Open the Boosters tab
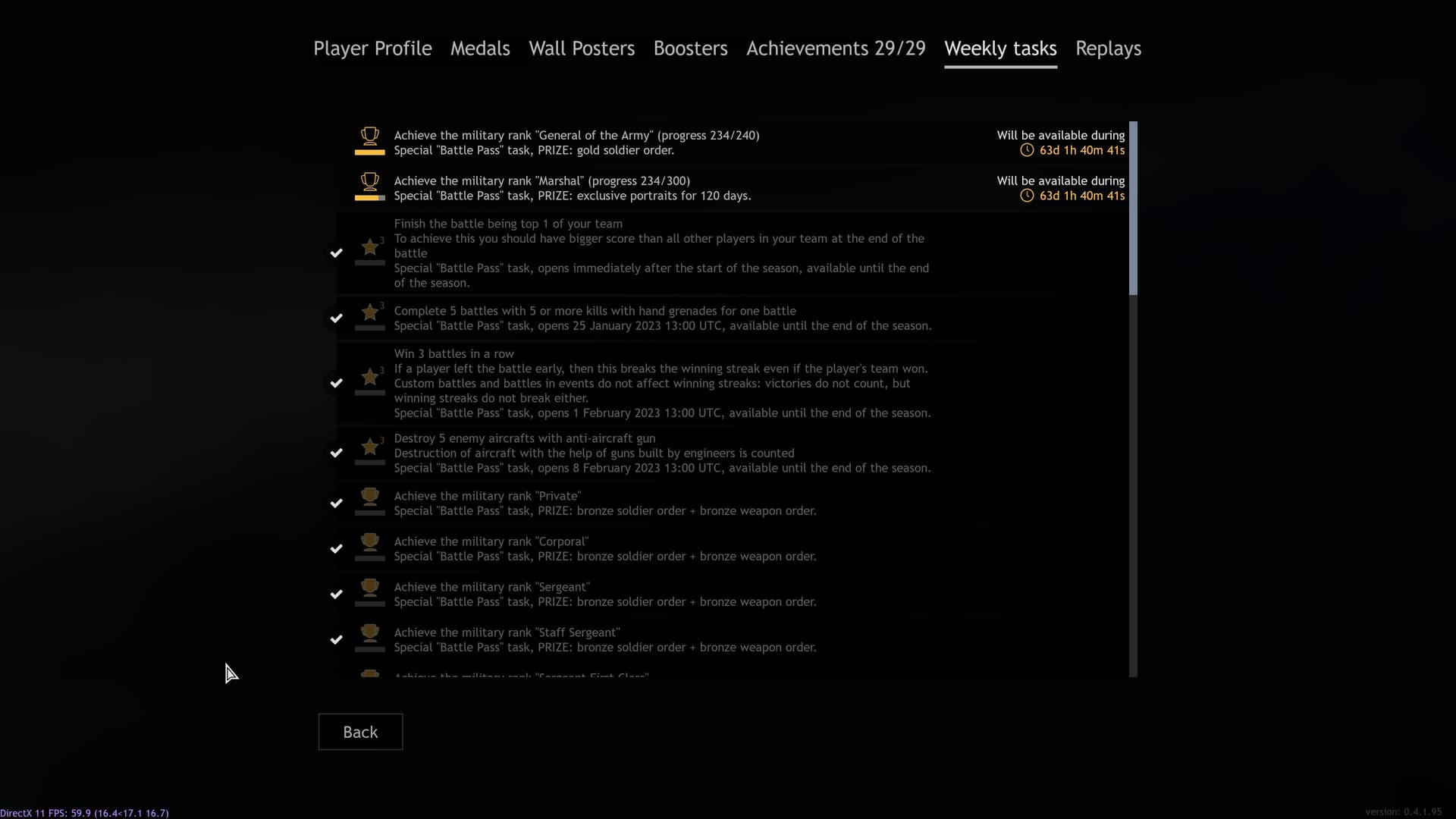The image size is (1456, 819). (x=690, y=49)
